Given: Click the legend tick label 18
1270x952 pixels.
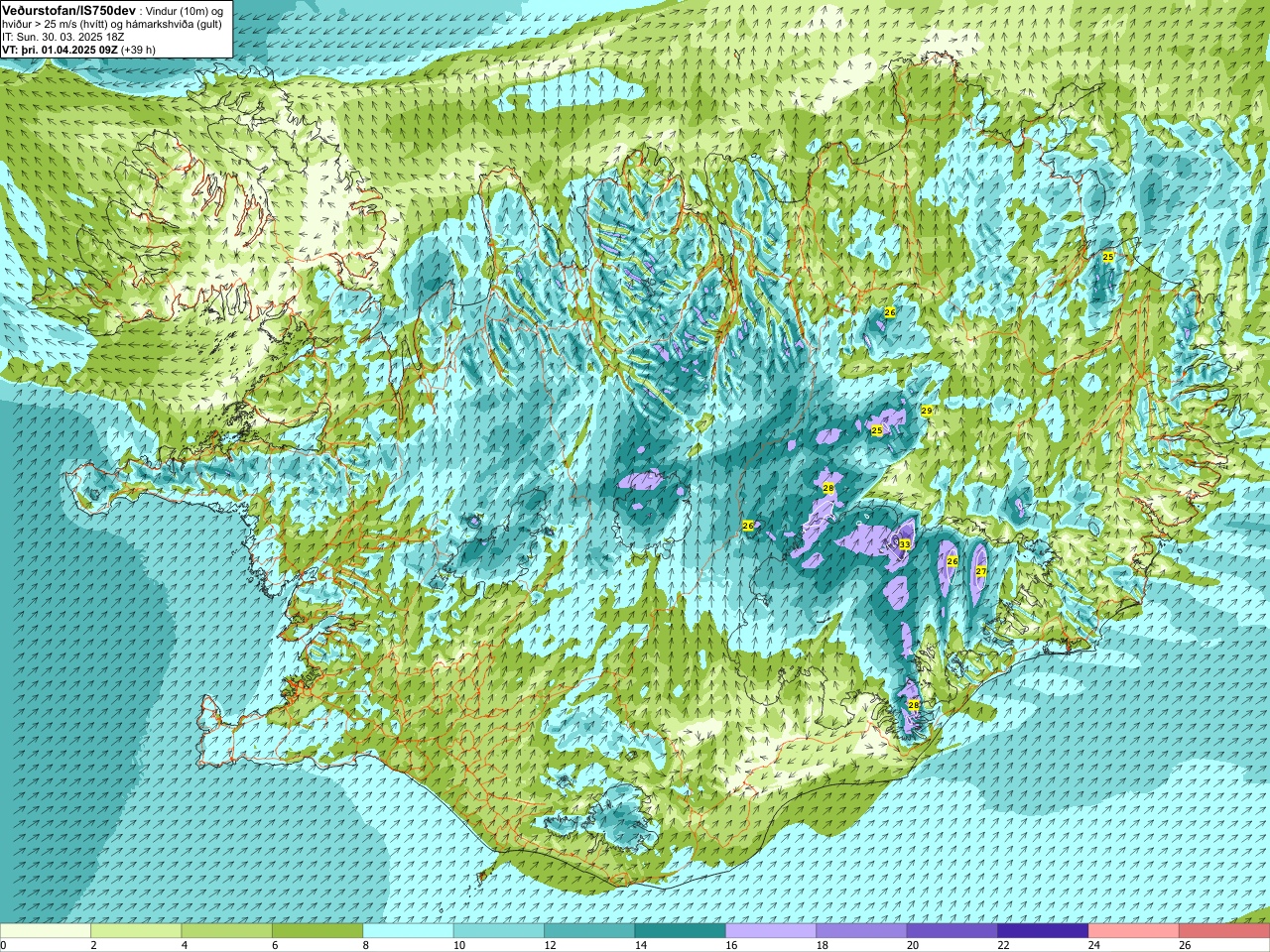Looking at the screenshot, I should pos(822,946).
